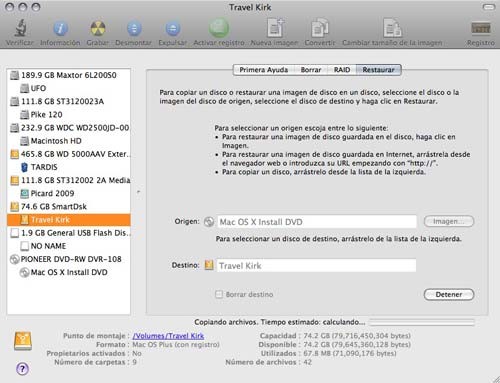The image size is (500, 383).
Task: Click the Origen input field
Action: pos(317,222)
